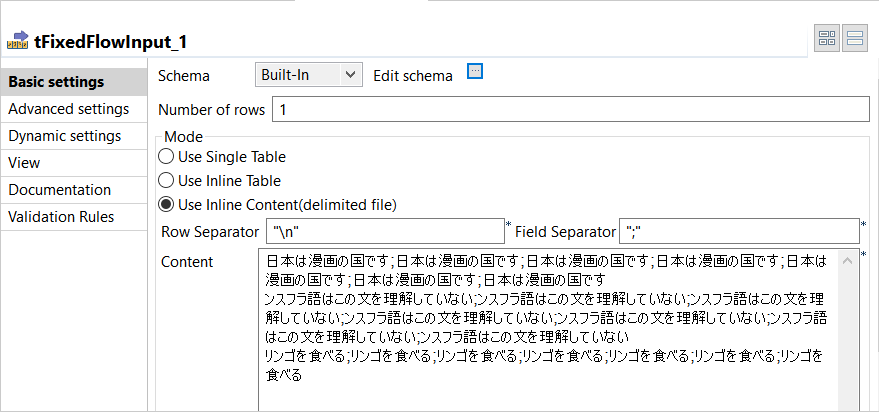Expand the Schema Built-In dropdown
This screenshot has height=412, width=879.
point(308,74)
